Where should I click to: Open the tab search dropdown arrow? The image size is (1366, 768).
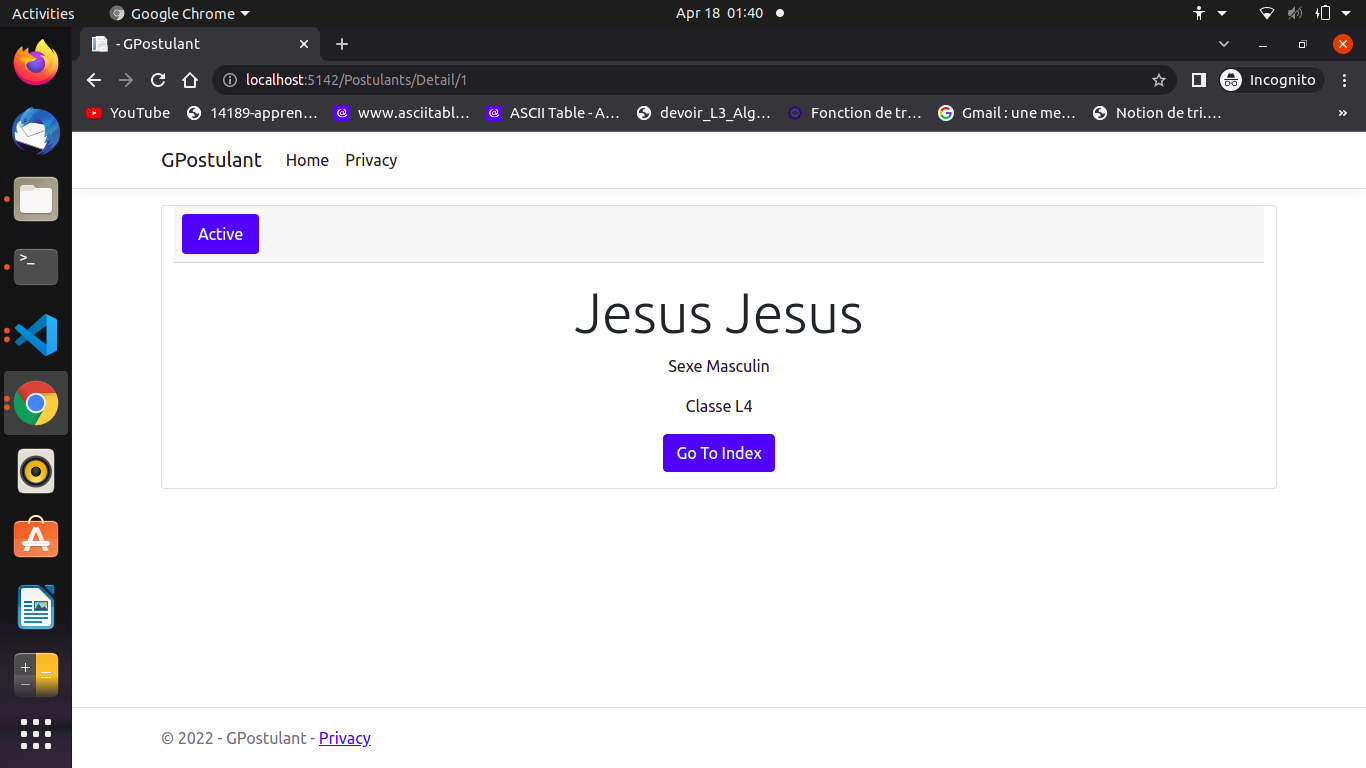(1224, 44)
